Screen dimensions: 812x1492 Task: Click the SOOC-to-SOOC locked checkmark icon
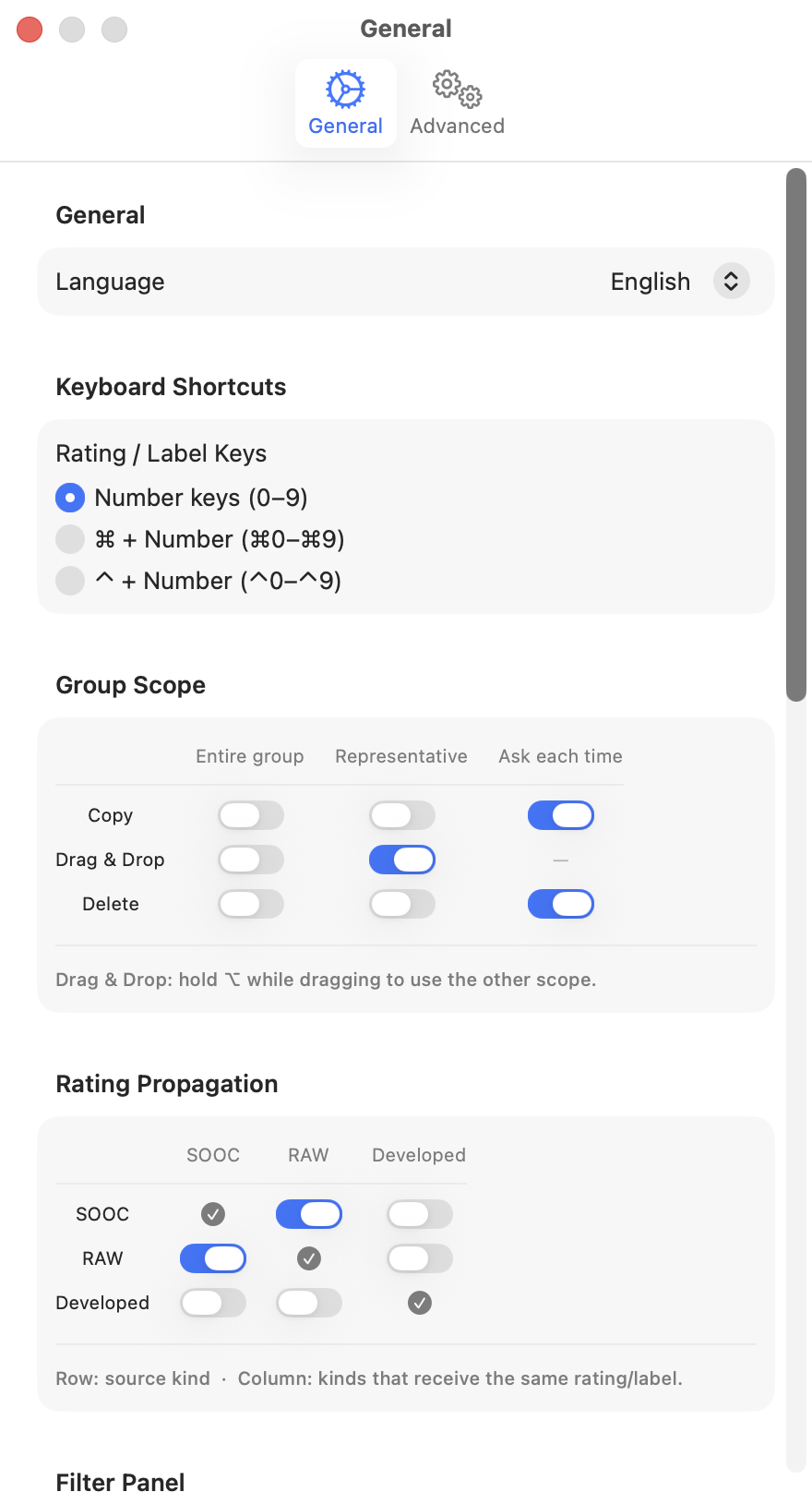coord(213,1214)
